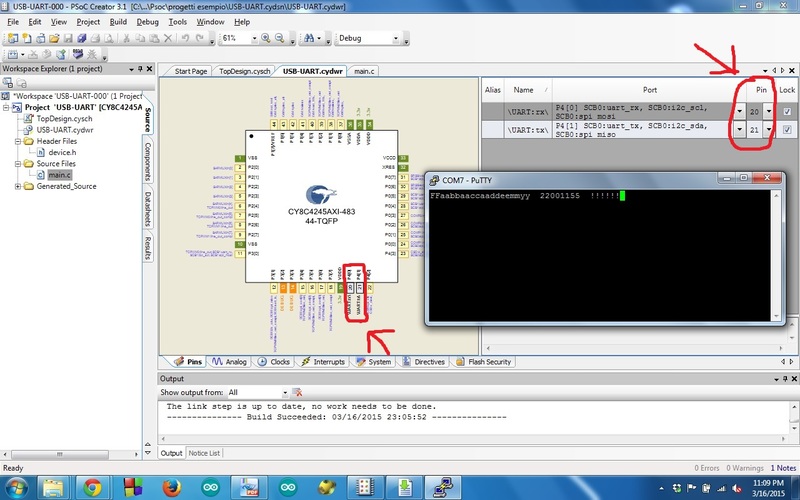
Task: Click the Debug bug toolbar icon
Action: pyautogui.click(x=92, y=54)
